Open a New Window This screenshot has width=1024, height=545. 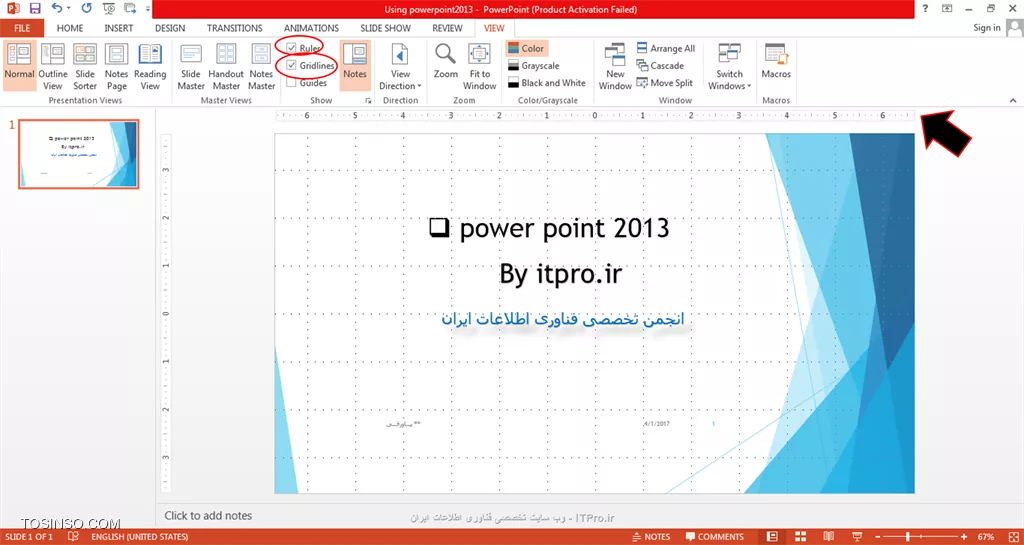[x=615, y=66]
